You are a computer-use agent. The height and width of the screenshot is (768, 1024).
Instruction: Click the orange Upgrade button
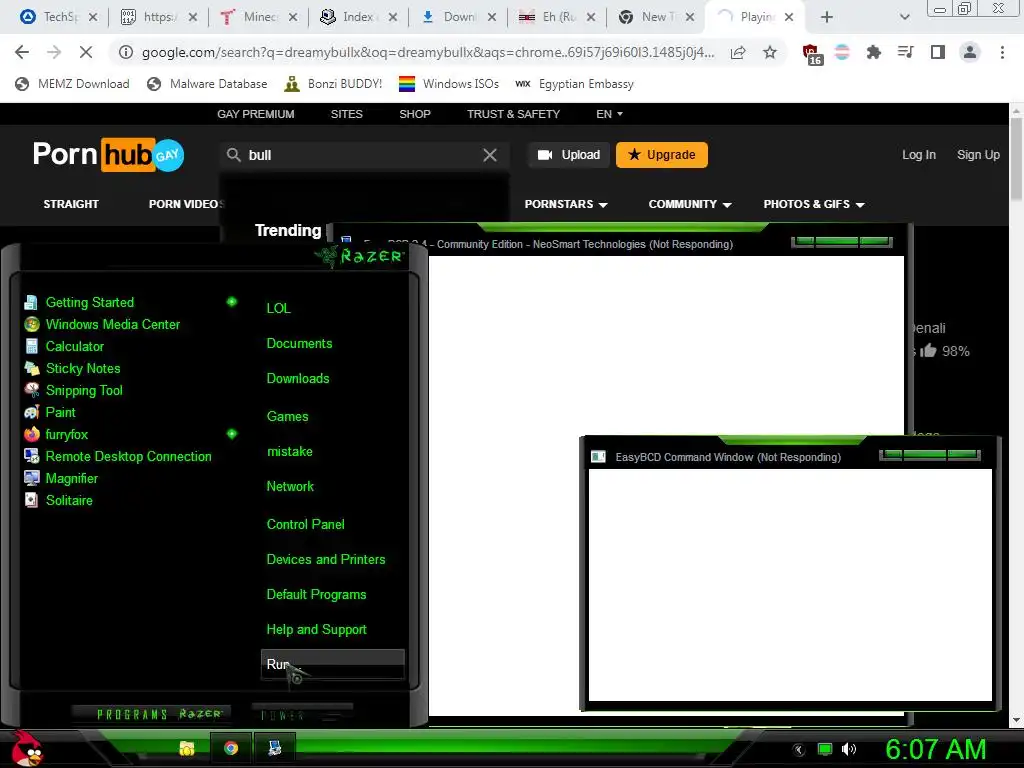(662, 155)
